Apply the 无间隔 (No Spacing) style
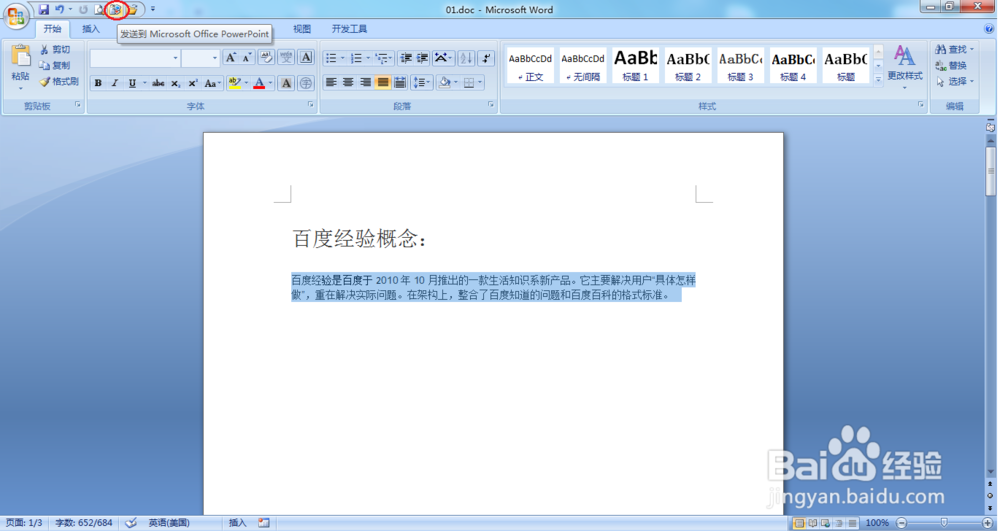The image size is (1000, 531). click(583, 65)
